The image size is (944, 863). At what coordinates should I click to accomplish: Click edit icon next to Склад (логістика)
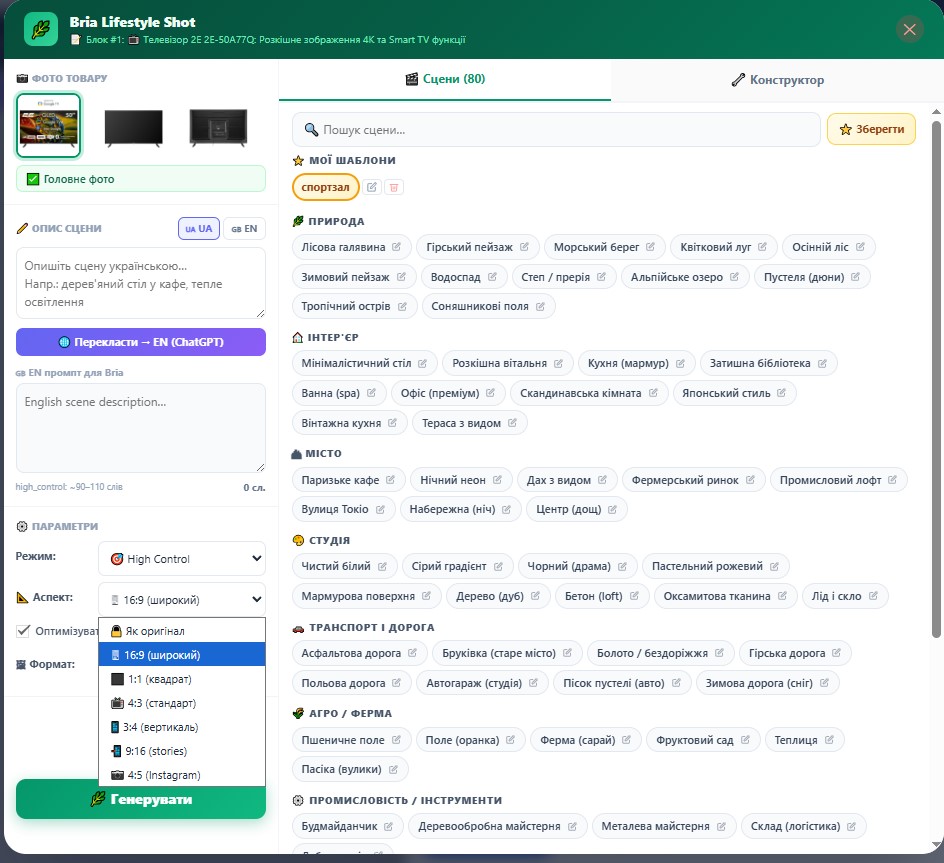[x=851, y=827]
